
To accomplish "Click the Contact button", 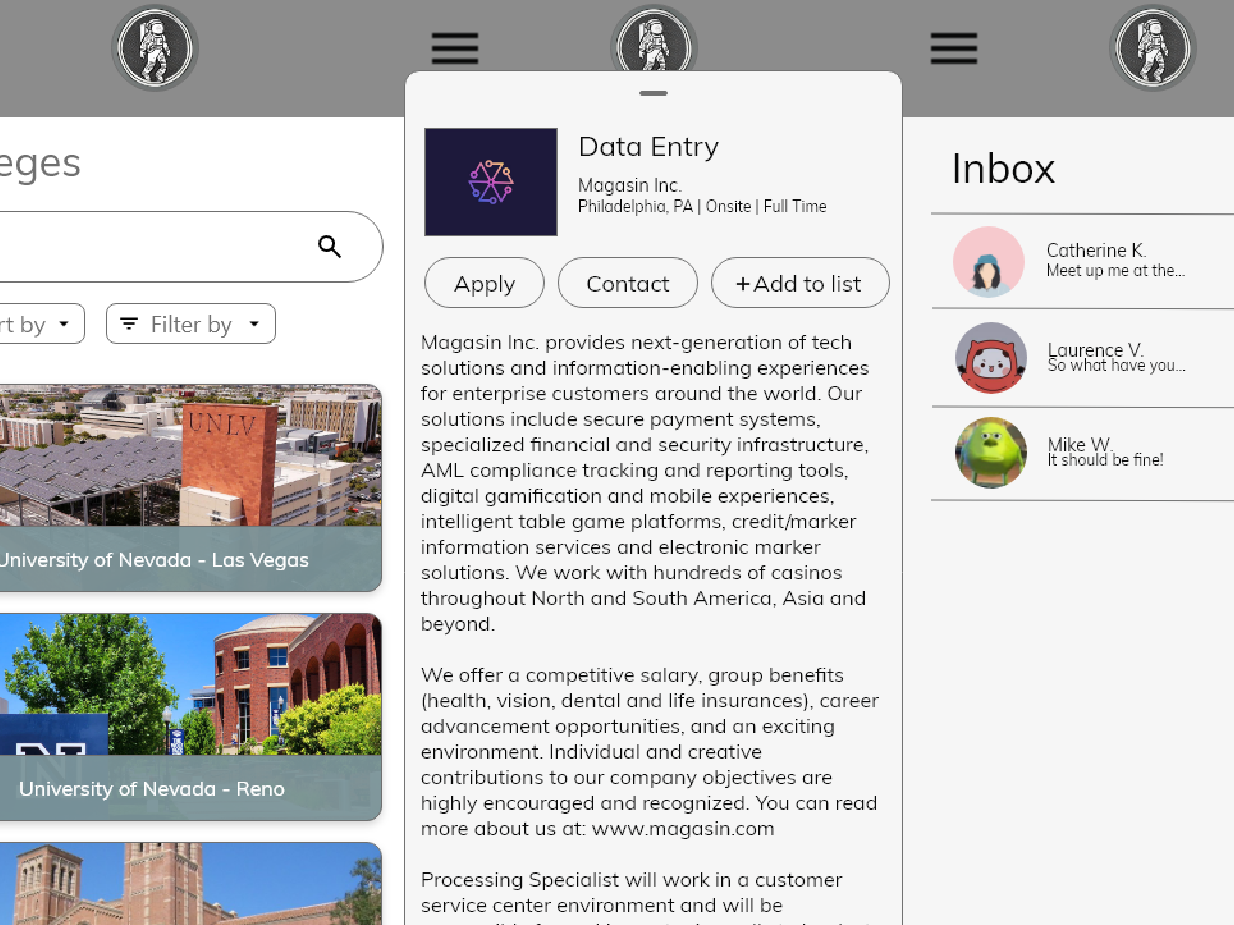I will (628, 283).
